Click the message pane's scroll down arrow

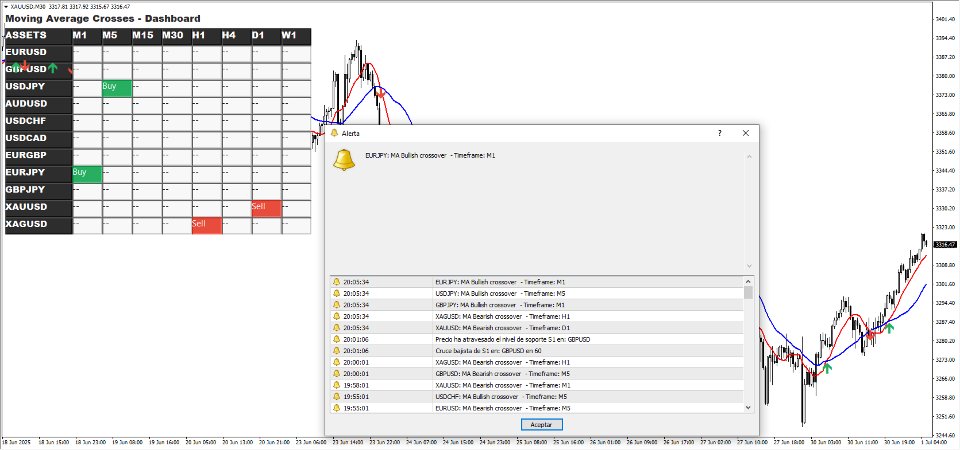(749, 266)
